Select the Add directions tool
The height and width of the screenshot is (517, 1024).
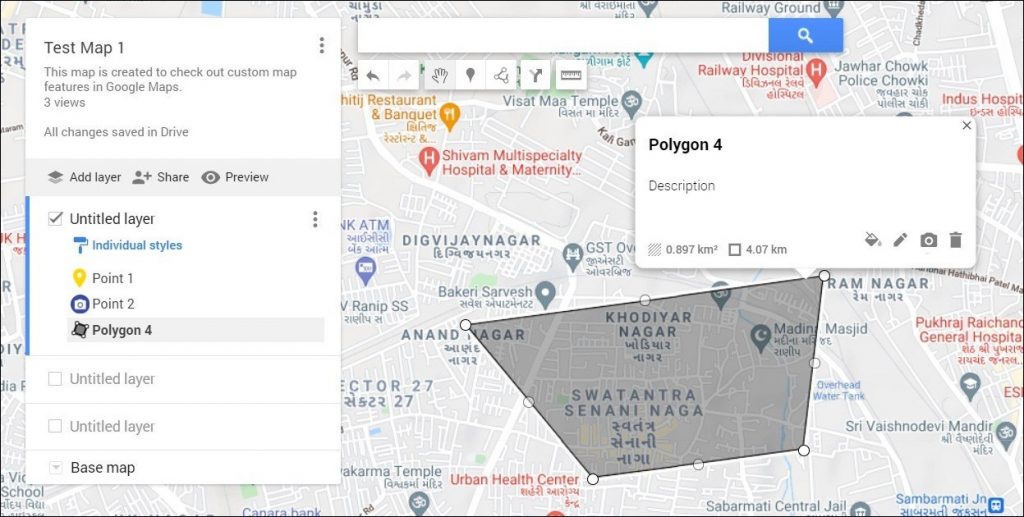tap(536, 76)
